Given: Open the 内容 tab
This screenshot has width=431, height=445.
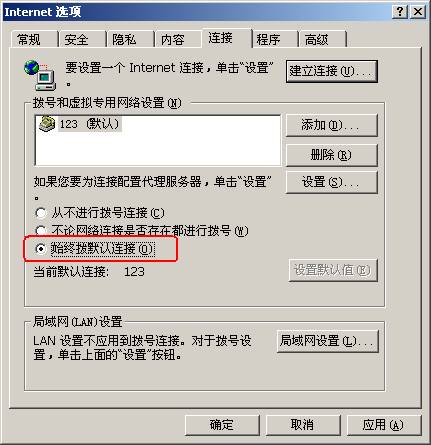Looking at the screenshot, I should click(178, 39).
